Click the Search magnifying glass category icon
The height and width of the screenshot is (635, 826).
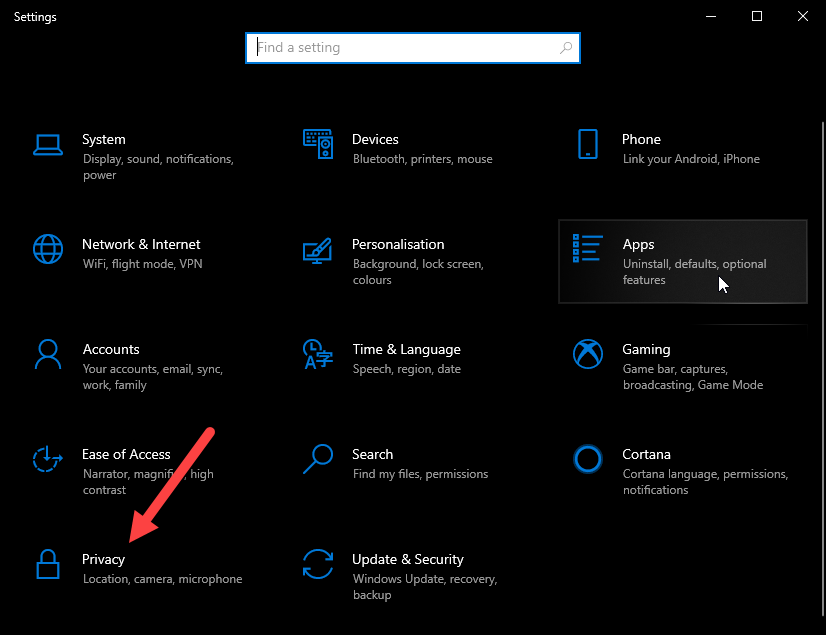point(318,459)
